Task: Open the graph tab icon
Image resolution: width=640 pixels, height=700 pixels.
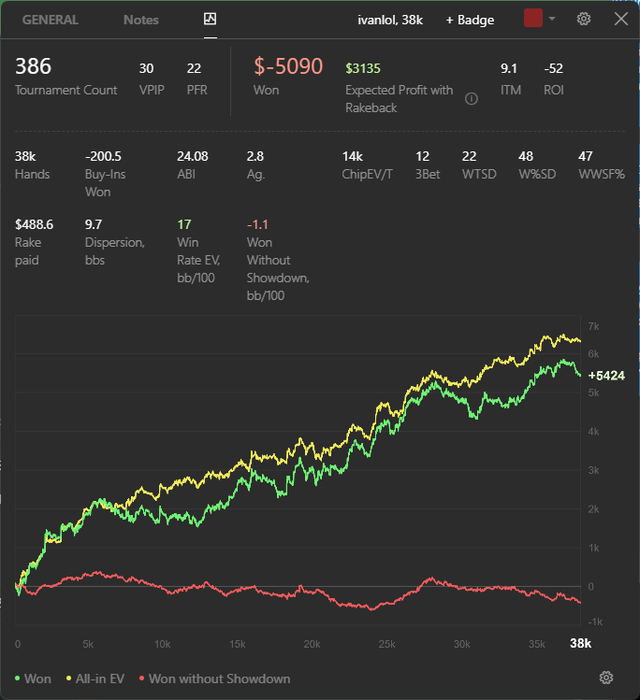Action: tap(210, 19)
